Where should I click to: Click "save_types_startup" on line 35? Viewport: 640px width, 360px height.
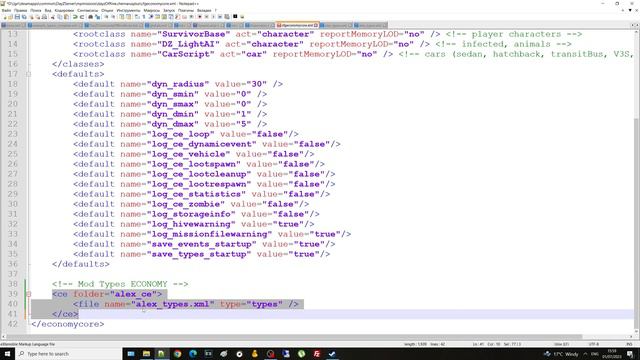[x=199, y=254]
